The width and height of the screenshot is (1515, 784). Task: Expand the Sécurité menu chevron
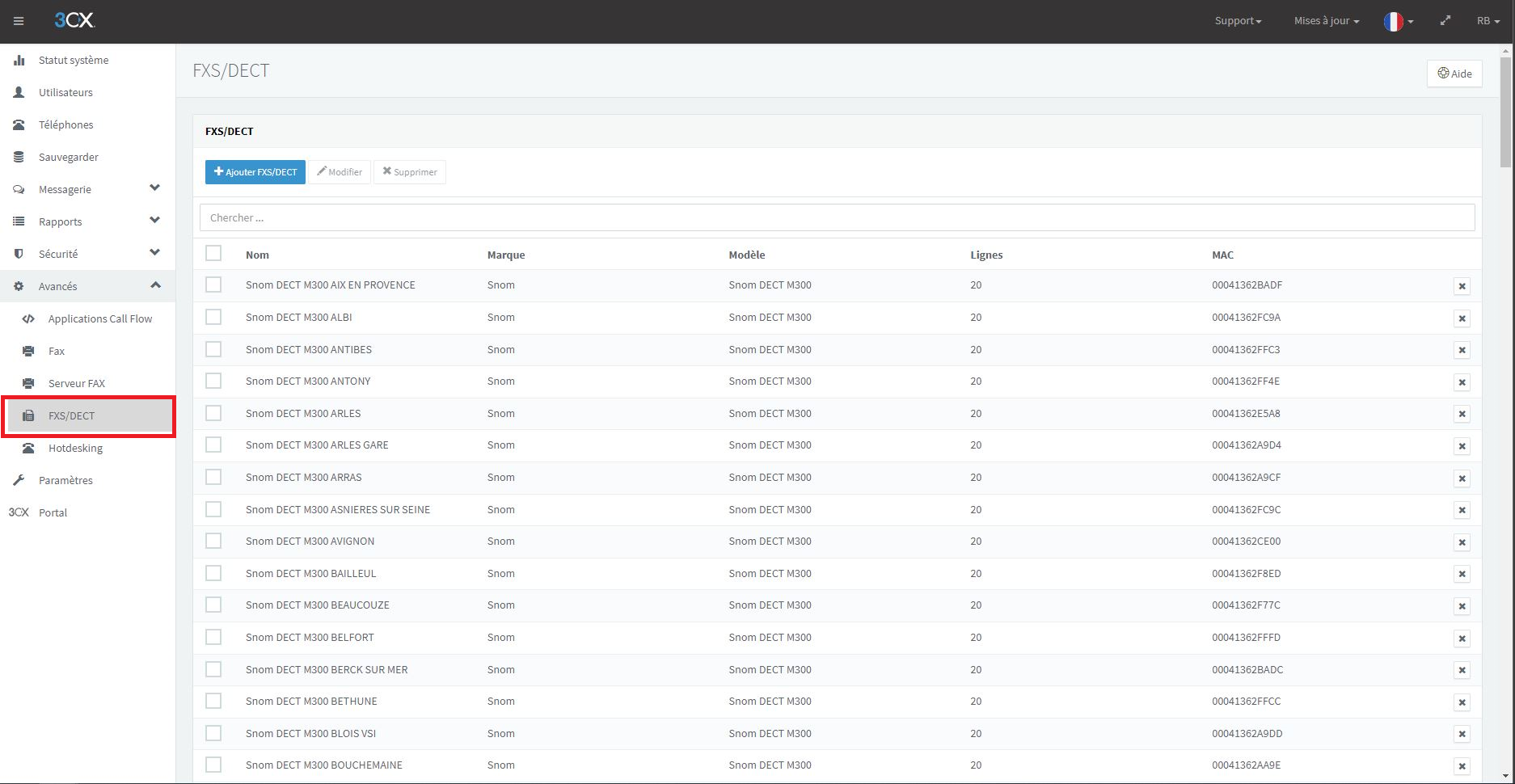(155, 253)
